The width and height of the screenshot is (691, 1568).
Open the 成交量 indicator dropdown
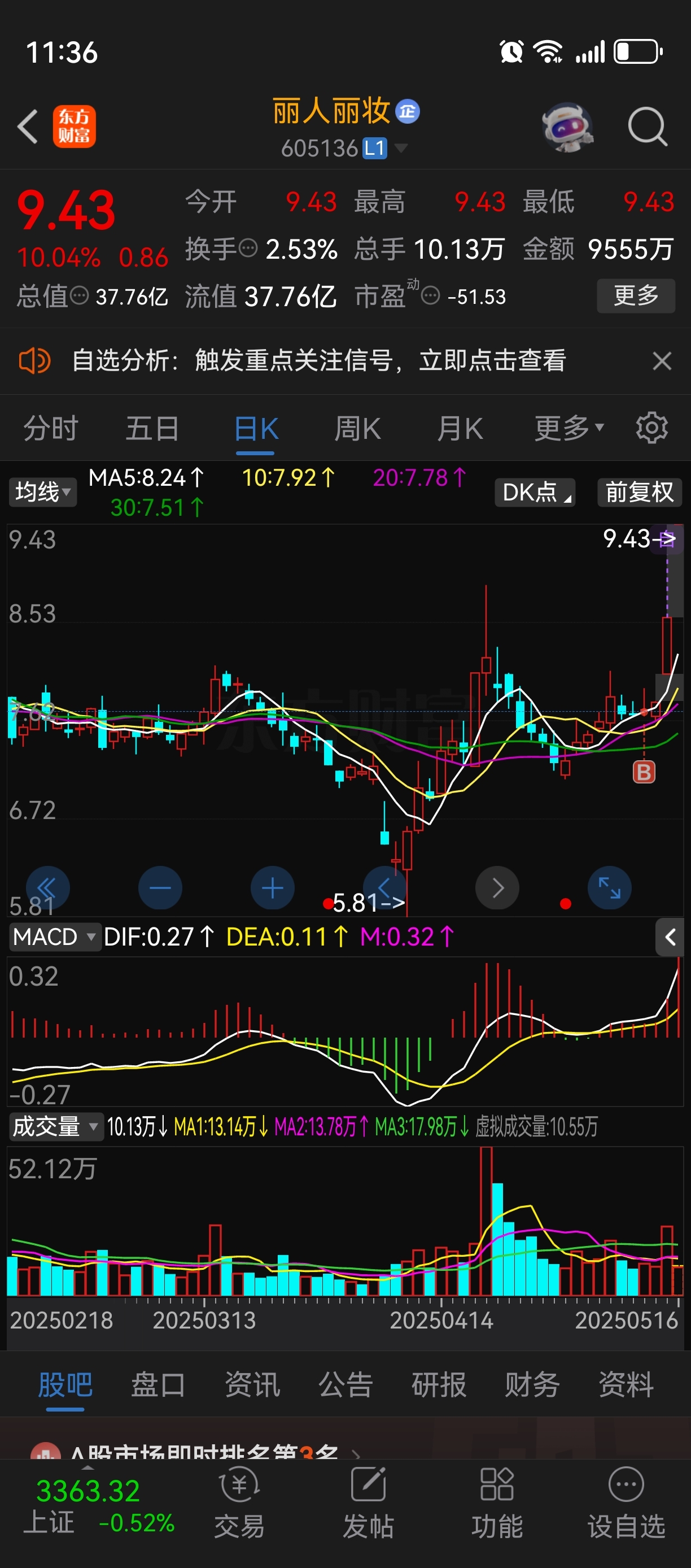(x=56, y=1127)
